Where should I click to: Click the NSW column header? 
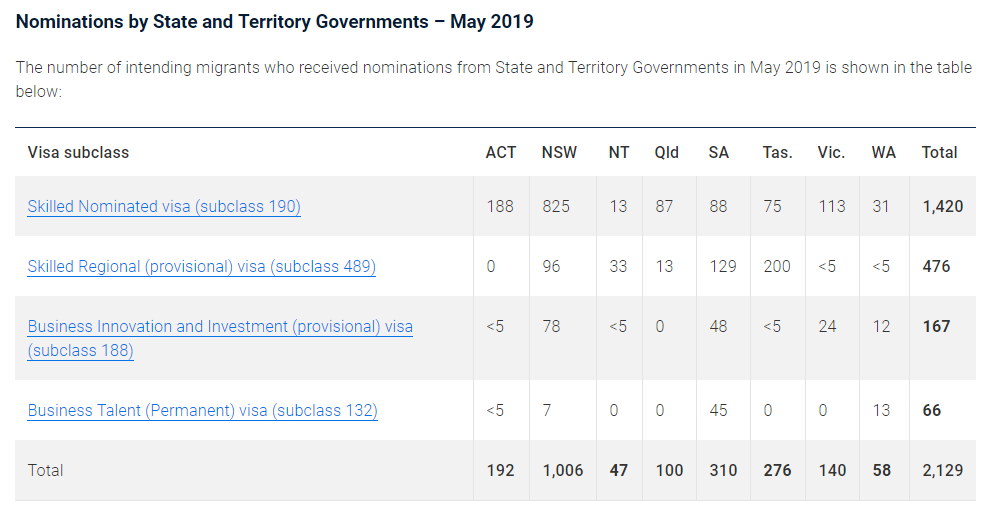tap(559, 153)
